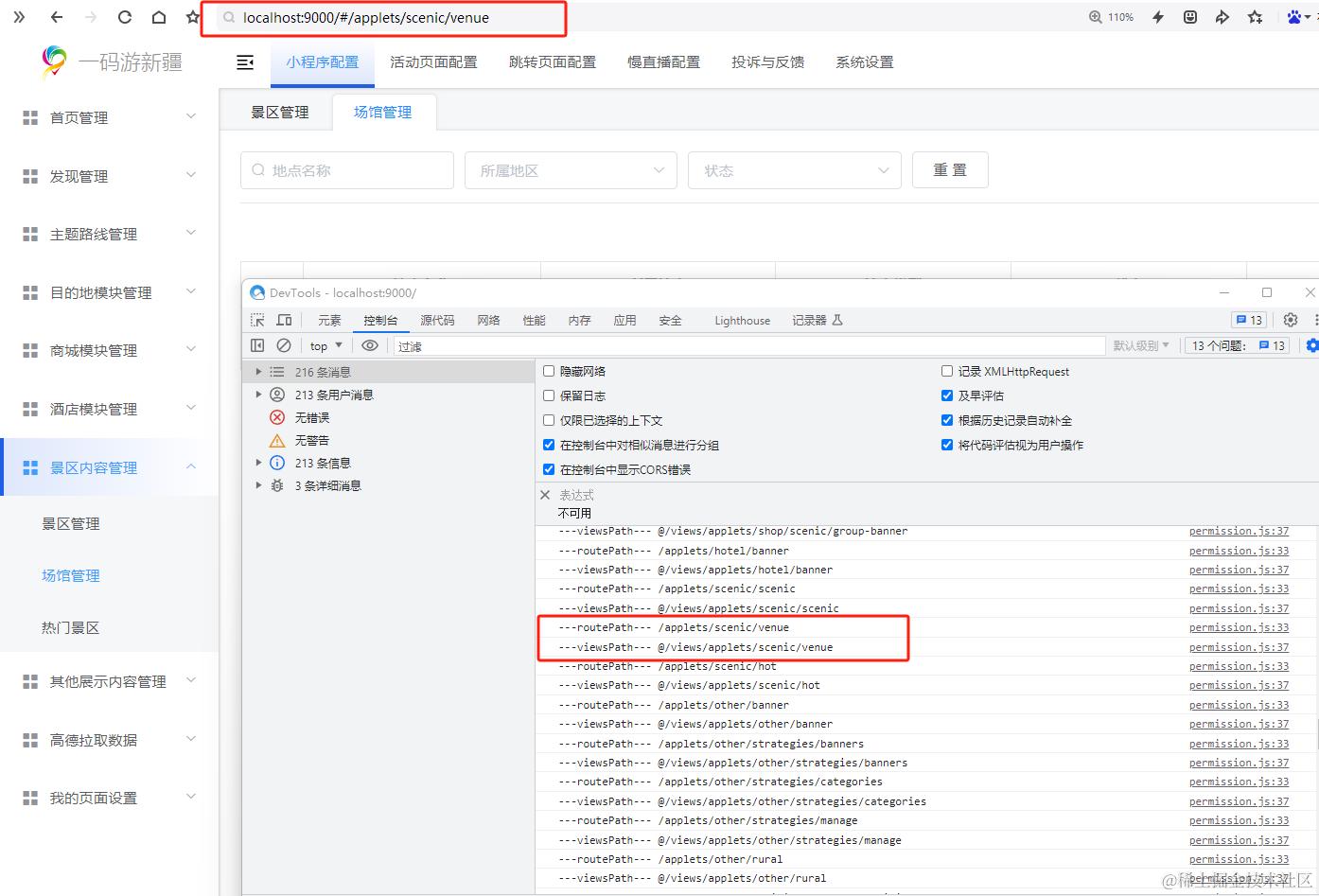Open permission.js:33 link for /applets/scenic/venue
The width and height of the screenshot is (1319, 896).
(x=1239, y=627)
